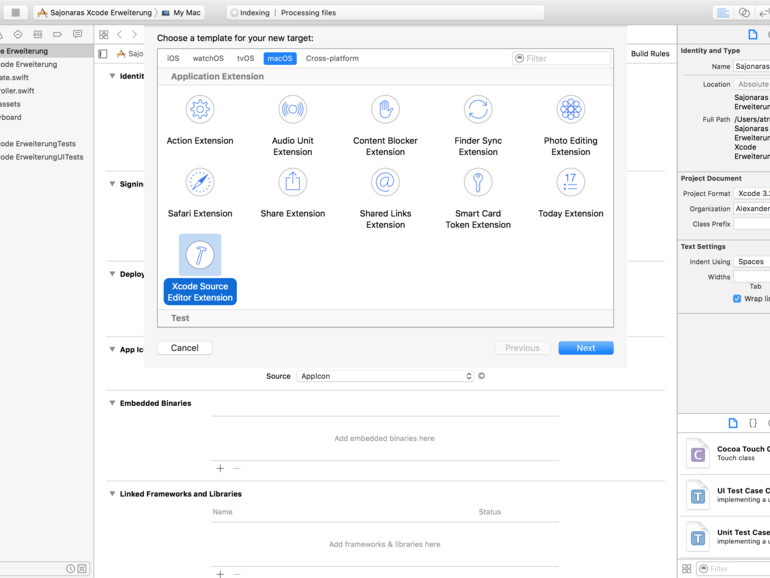Switch to the Cross-platform tab
This screenshot has width=770, height=578.
coord(332,58)
